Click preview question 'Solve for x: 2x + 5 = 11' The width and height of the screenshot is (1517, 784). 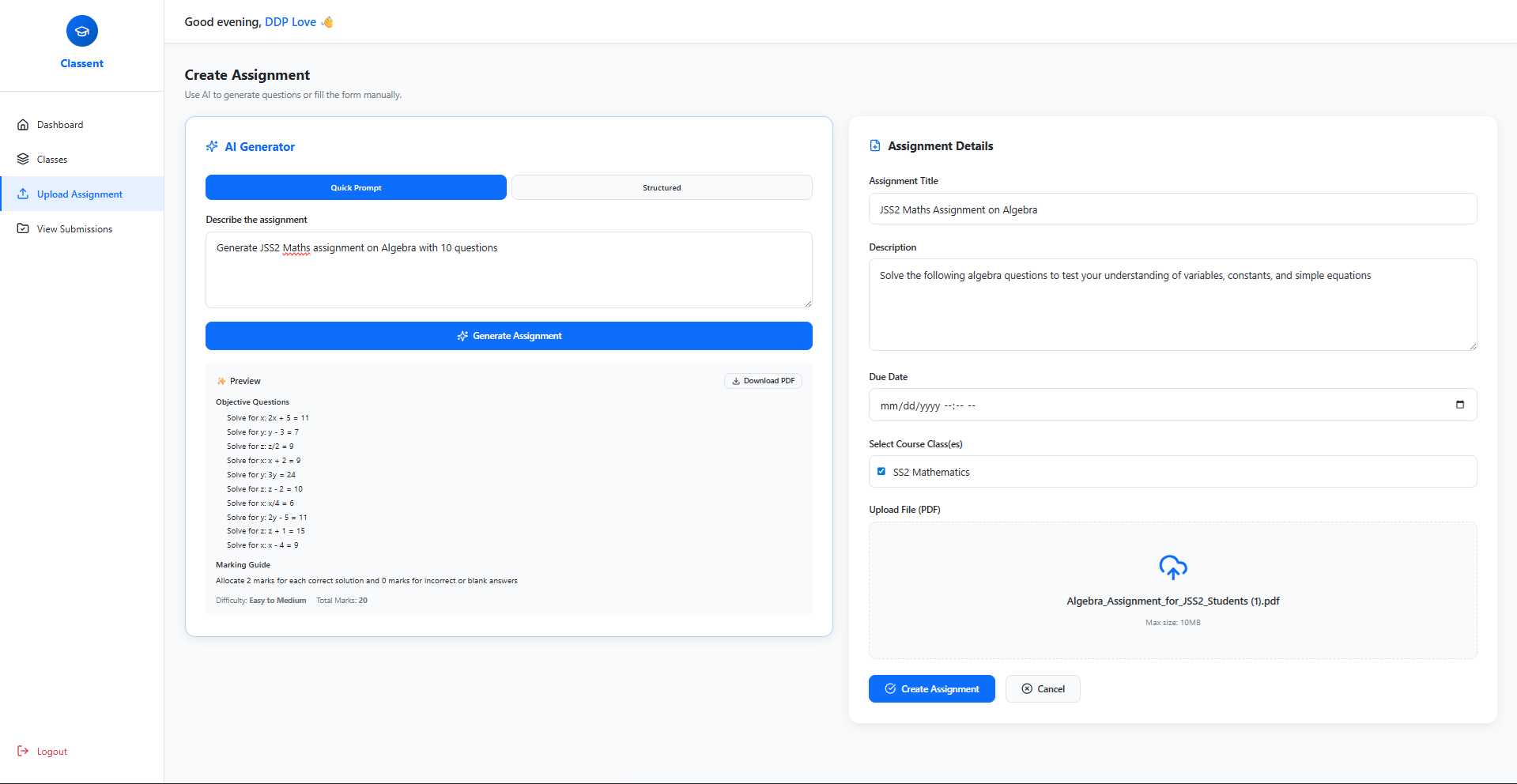(268, 418)
